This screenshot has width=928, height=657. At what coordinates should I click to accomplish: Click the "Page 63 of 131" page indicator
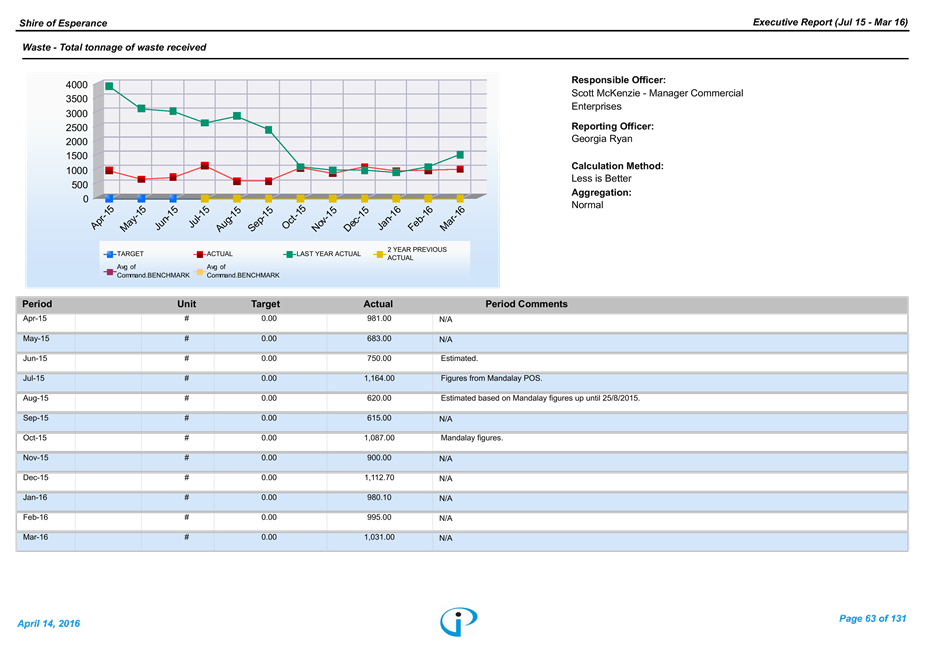(872, 619)
